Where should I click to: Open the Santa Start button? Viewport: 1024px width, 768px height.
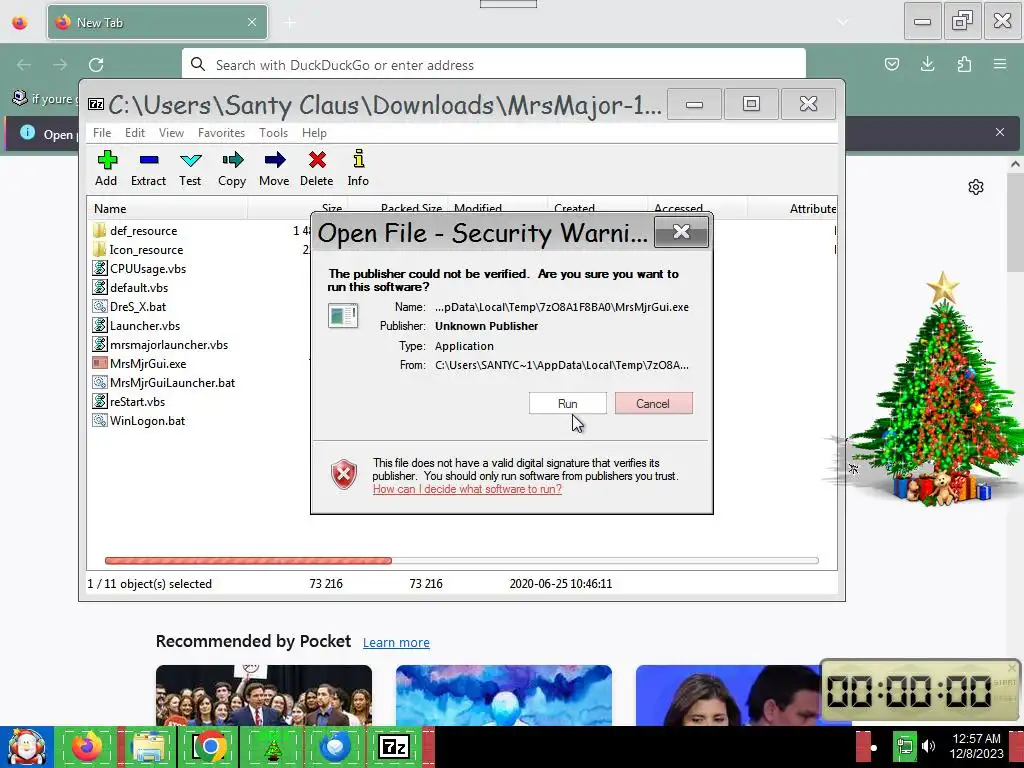coord(27,746)
